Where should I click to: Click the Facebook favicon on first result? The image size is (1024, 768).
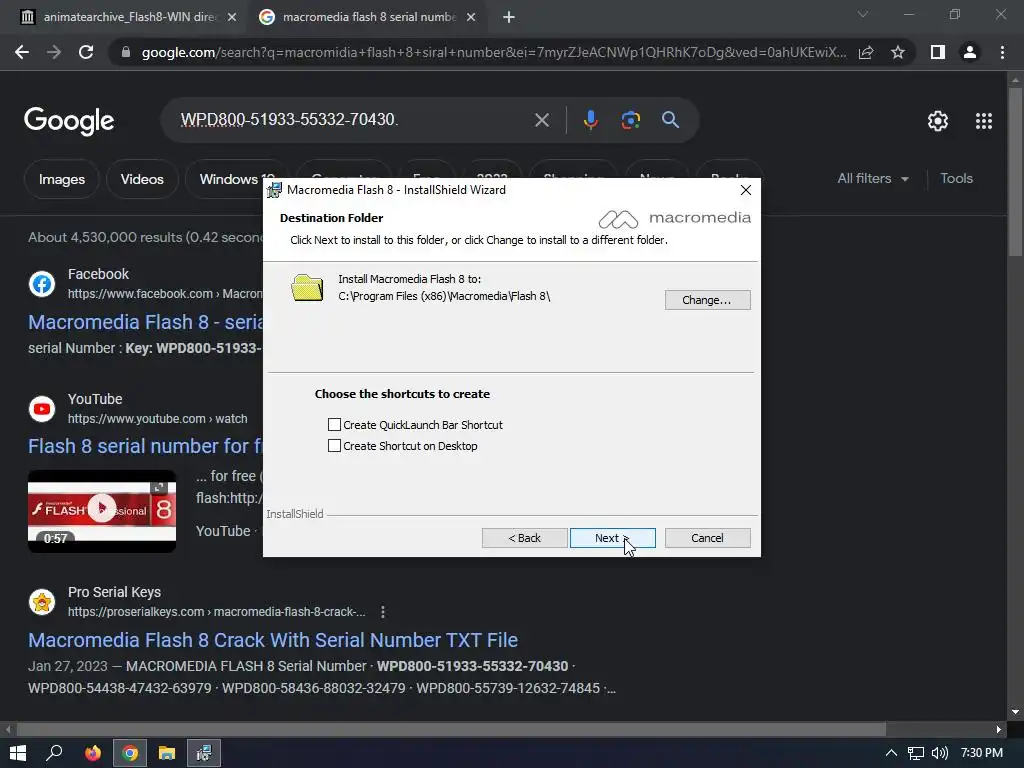coord(42,285)
